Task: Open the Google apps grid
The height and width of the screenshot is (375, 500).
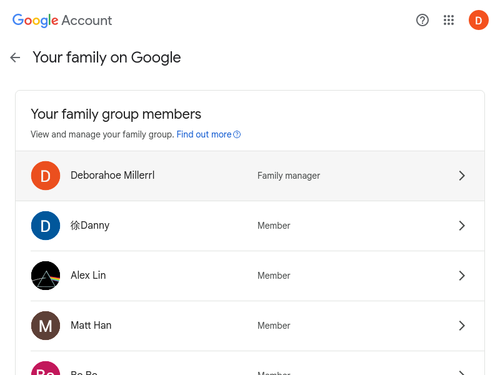Action: click(x=449, y=20)
